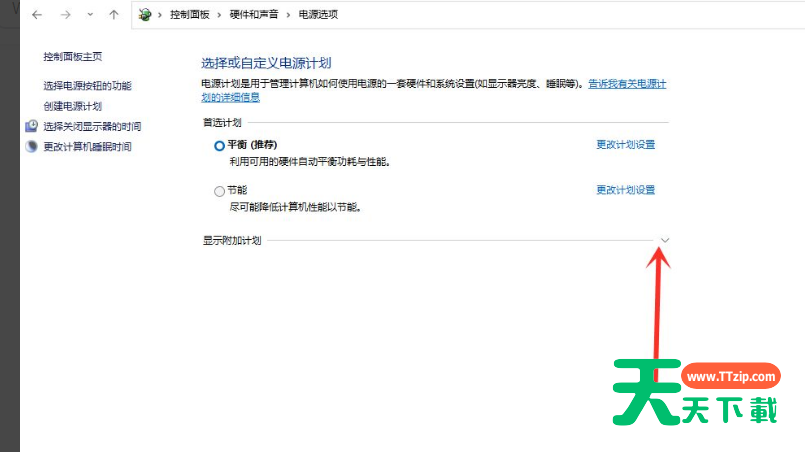Go up one level arrow
The height and width of the screenshot is (452, 805).
113,14
